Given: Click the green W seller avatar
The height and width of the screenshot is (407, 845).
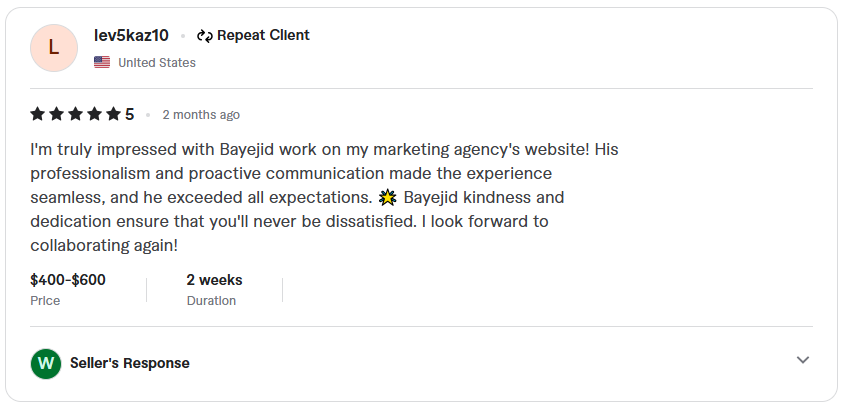Looking at the screenshot, I should (46, 363).
